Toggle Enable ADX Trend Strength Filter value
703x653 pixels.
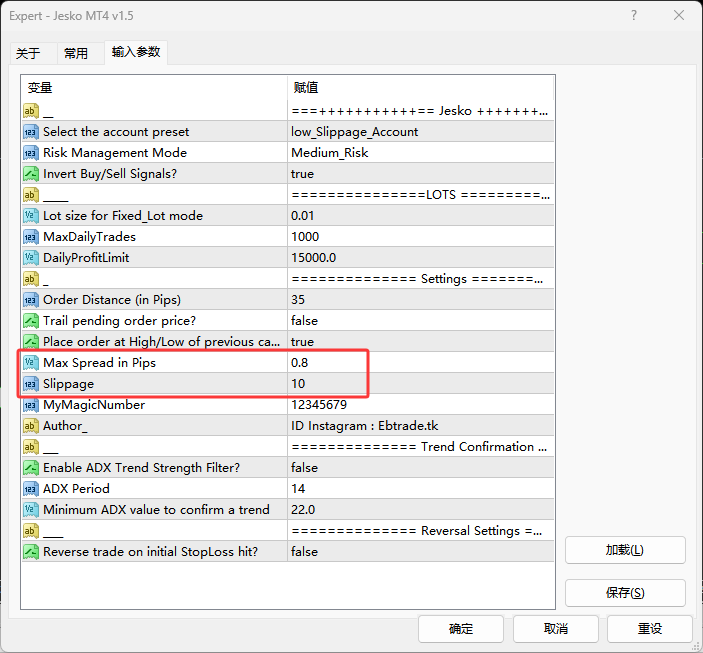(x=418, y=468)
